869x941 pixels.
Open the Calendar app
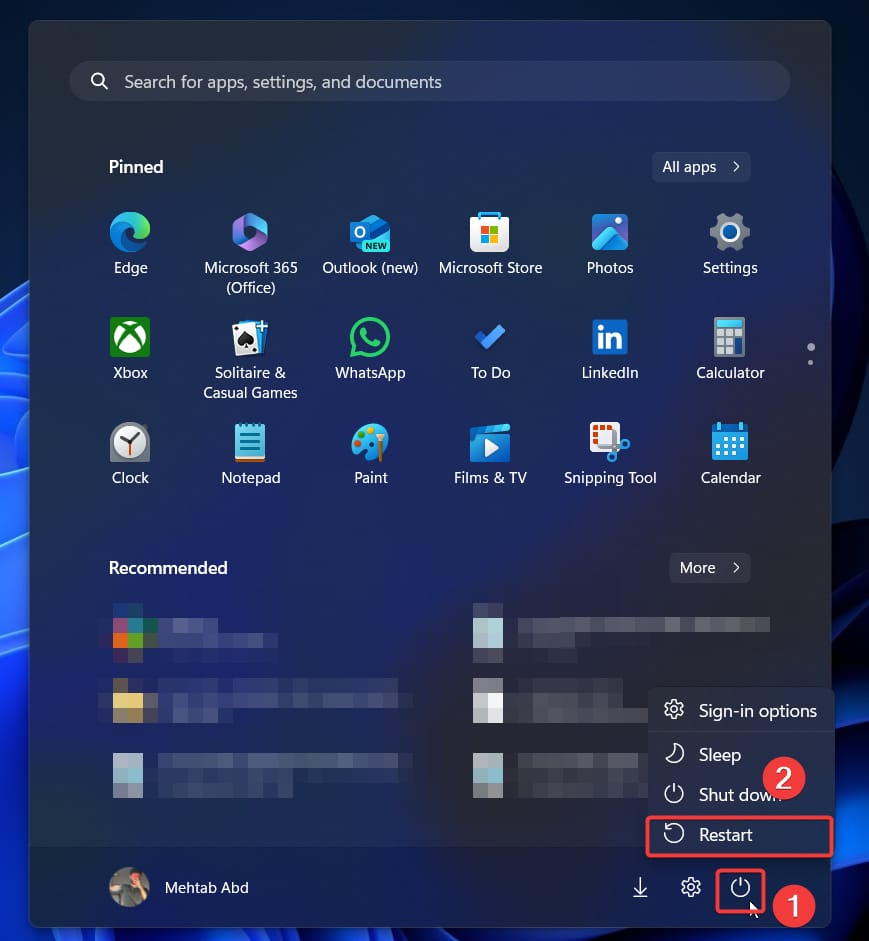click(730, 453)
